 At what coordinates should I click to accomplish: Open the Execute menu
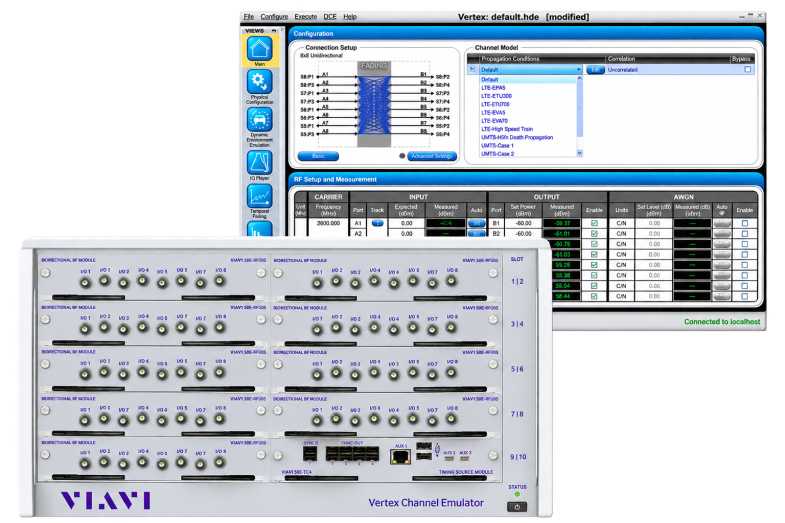click(x=305, y=17)
